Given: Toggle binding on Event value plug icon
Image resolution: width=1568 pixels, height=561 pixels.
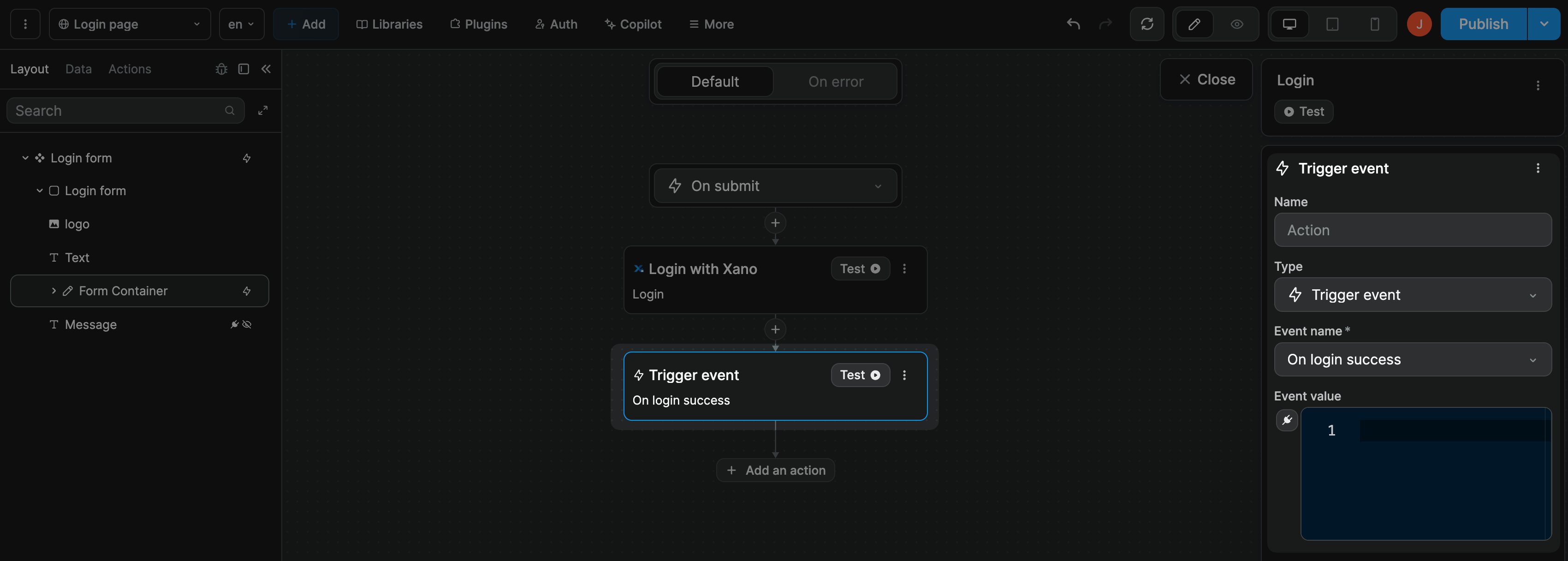Looking at the screenshot, I should point(1287,420).
